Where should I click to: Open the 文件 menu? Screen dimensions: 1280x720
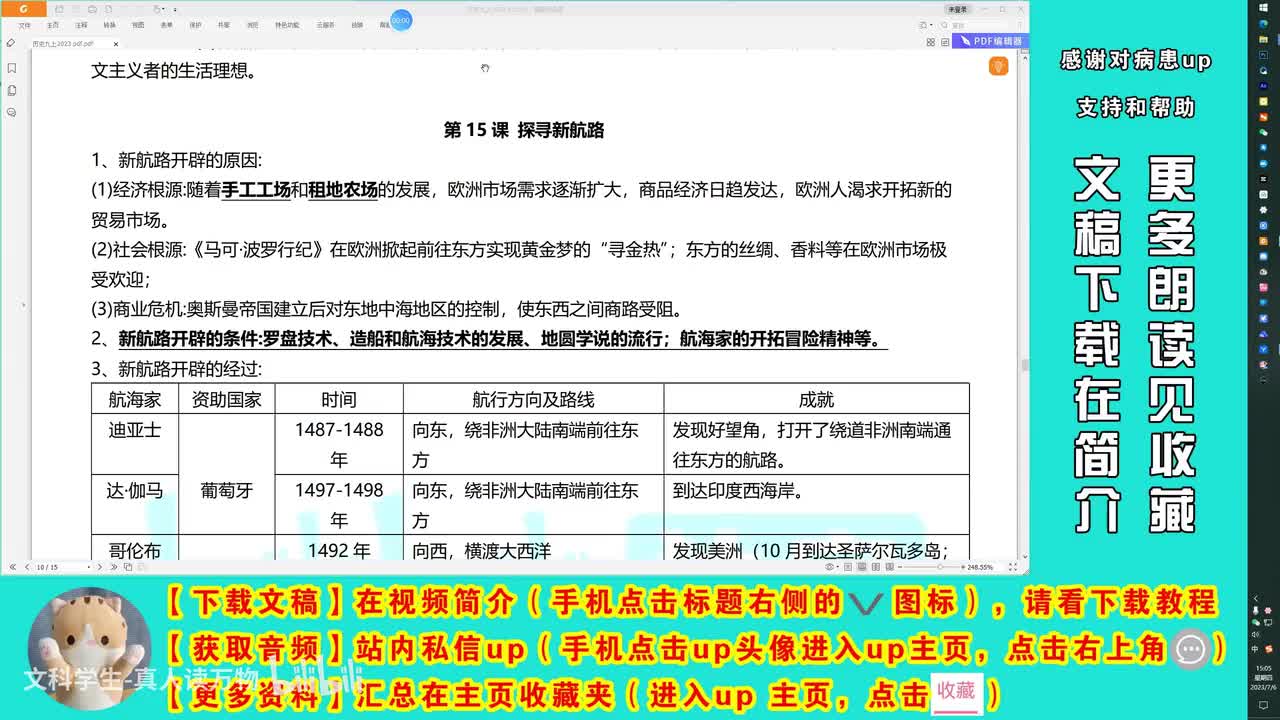[x=25, y=25]
